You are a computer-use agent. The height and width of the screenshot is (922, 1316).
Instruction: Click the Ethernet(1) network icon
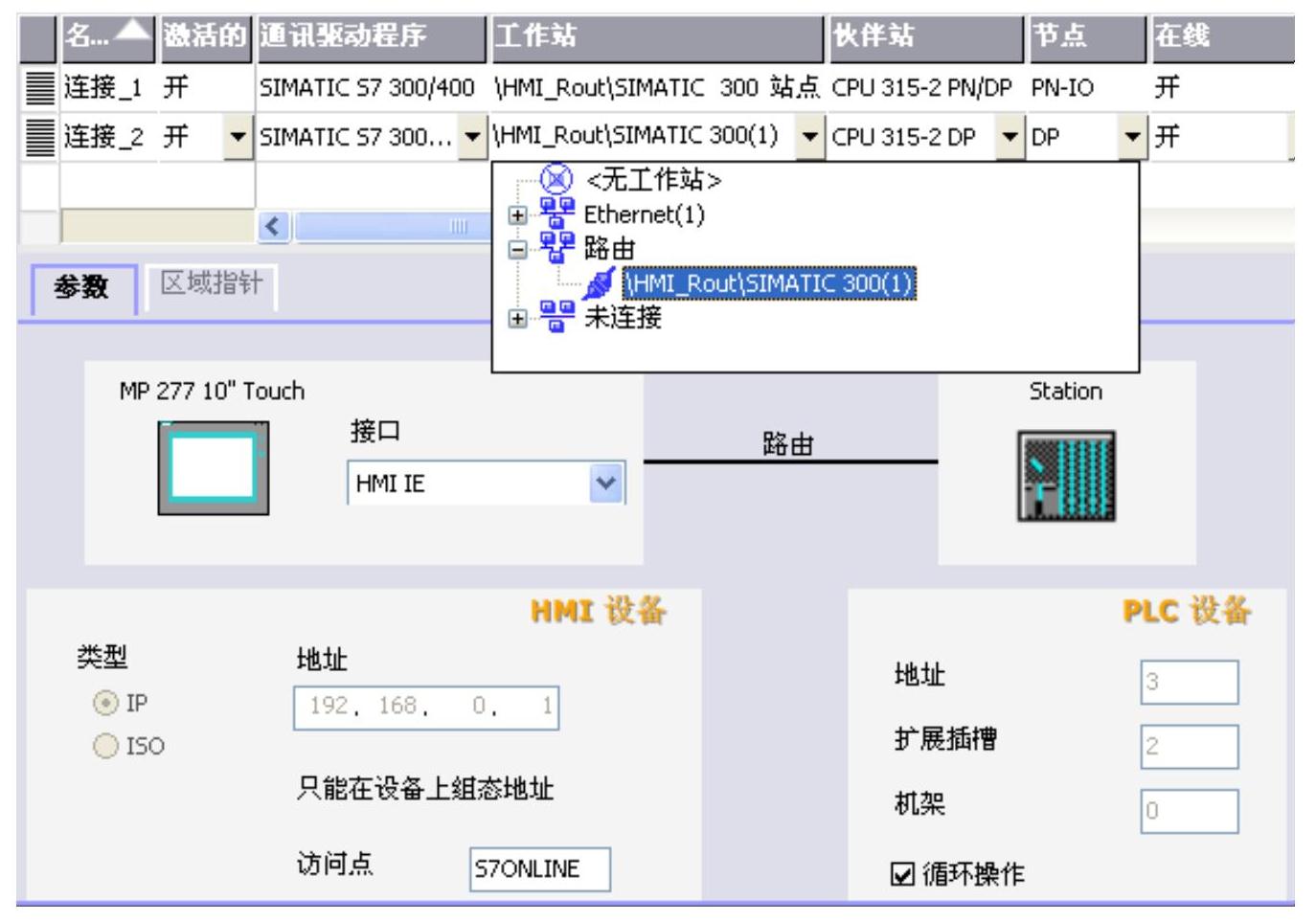click(x=556, y=214)
